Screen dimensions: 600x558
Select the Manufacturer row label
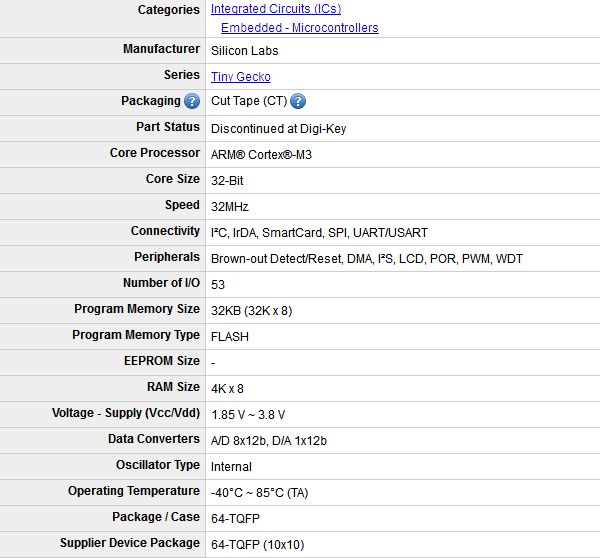161,49
